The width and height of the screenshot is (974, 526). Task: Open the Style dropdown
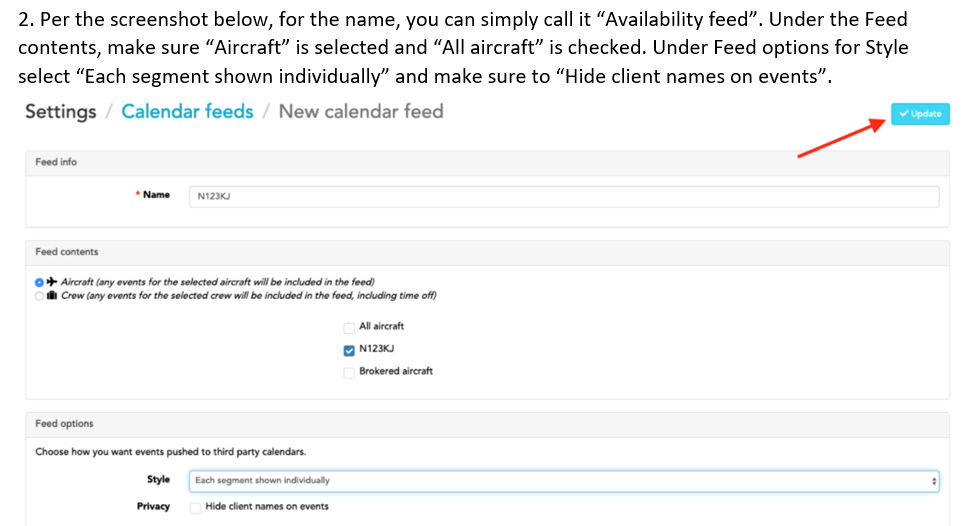click(x=564, y=481)
